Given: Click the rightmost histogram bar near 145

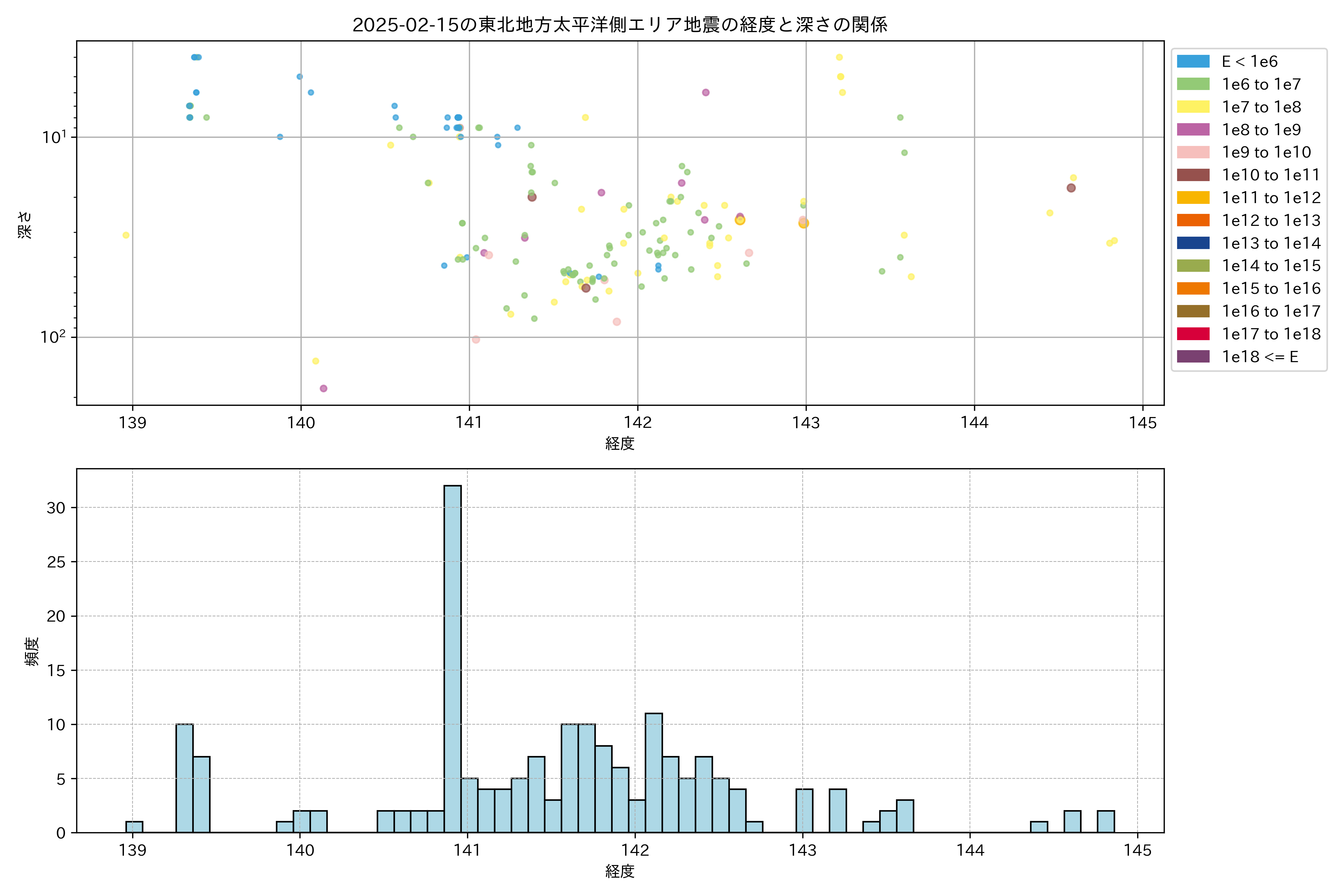Looking at the screenshot, I should coord(1105,822).
